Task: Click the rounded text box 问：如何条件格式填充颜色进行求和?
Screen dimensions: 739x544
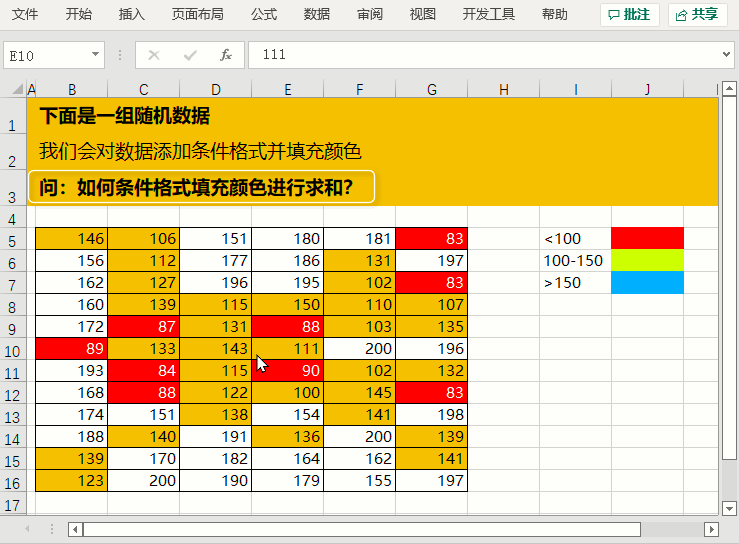Action: tap(201, 187)
